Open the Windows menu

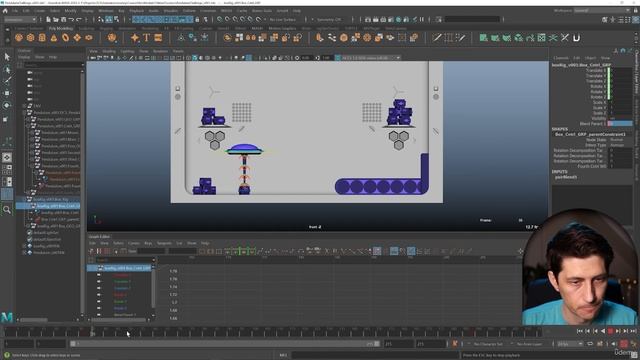click(x=106, y=11)
